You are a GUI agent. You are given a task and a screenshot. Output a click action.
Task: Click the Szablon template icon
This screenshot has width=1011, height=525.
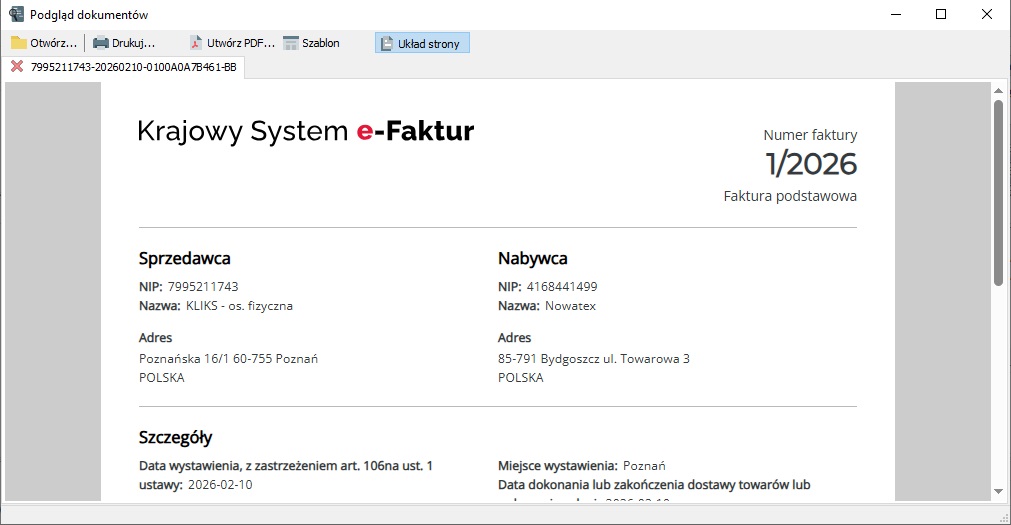(x=291, y=43)
